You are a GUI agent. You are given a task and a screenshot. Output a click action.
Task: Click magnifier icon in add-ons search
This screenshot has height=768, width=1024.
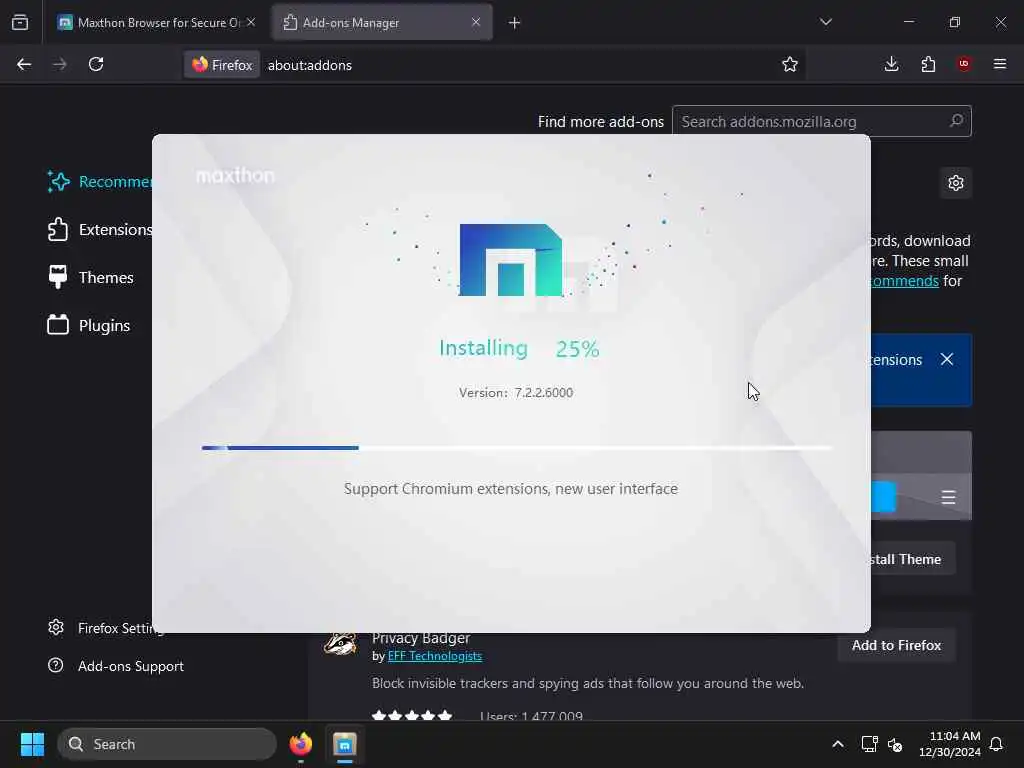pos(956,121)
